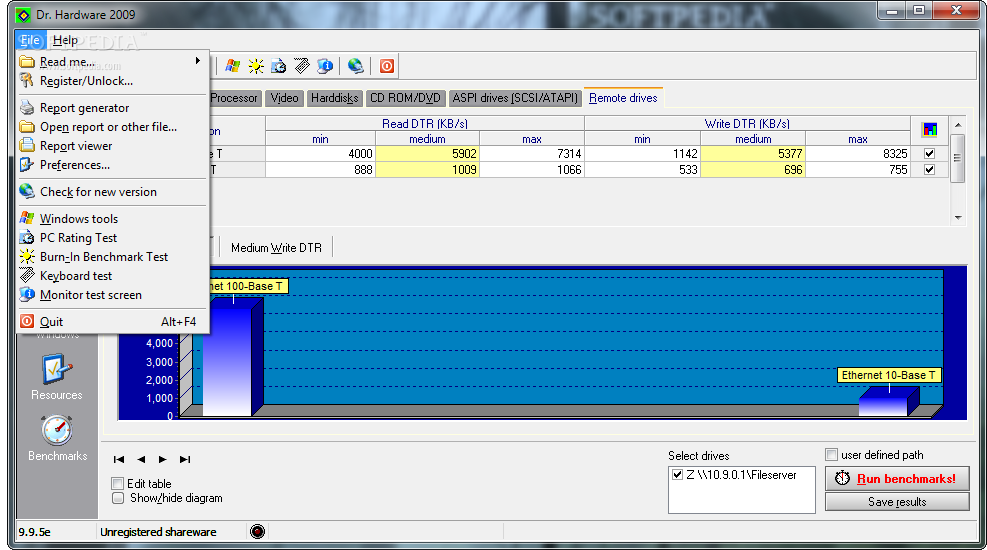
Task: Open Report viewer menu entry
Action: [111, 145]
